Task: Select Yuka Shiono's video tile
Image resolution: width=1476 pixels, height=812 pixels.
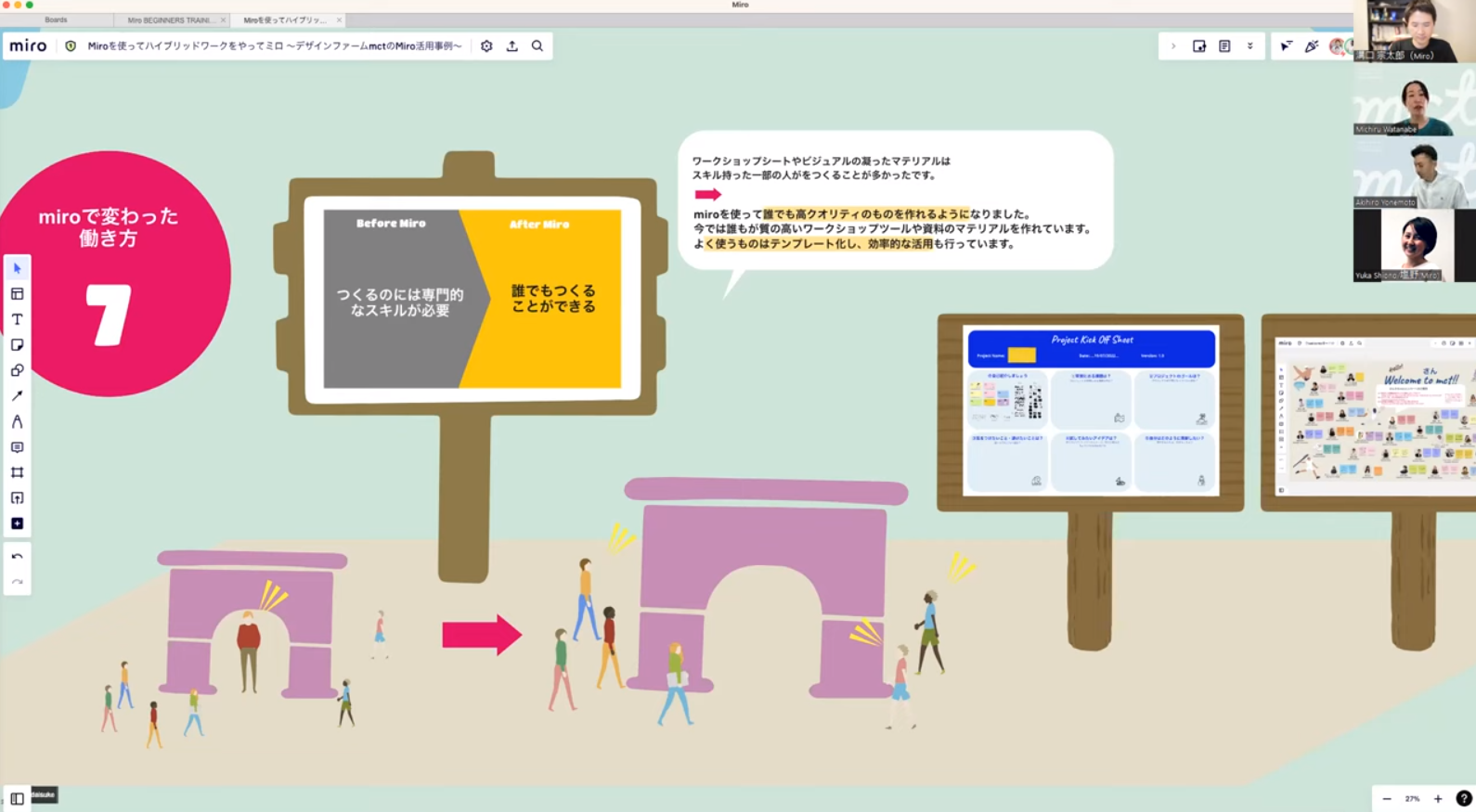Action: (x=1414, y=245)
